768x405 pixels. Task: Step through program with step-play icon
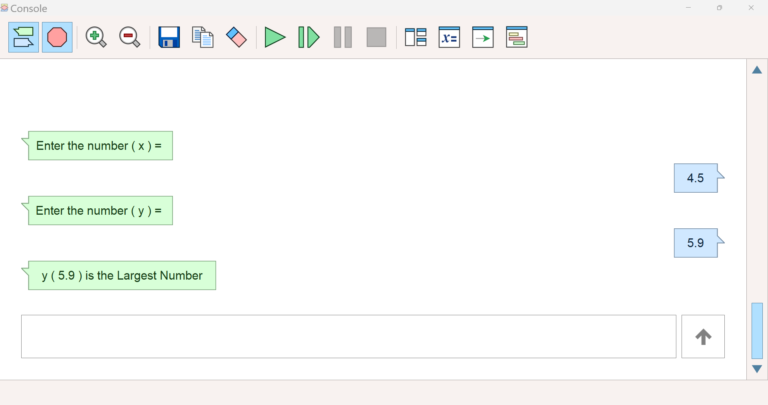click(309, 37)
